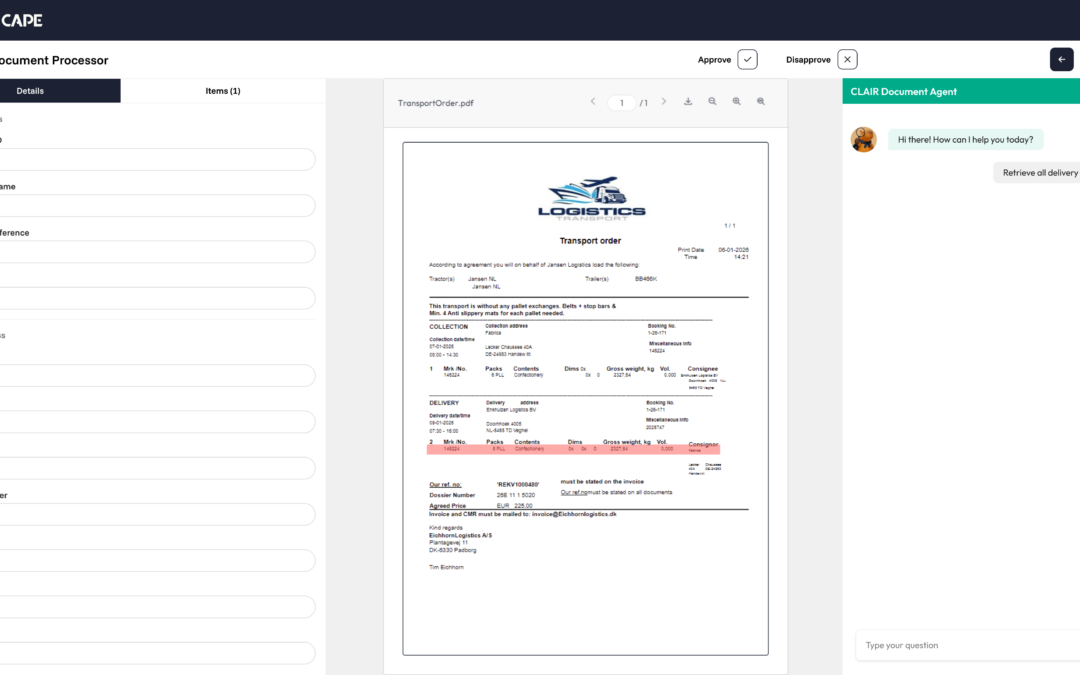
Task: Open the Items (1) tab
Action: click(222, 91)
